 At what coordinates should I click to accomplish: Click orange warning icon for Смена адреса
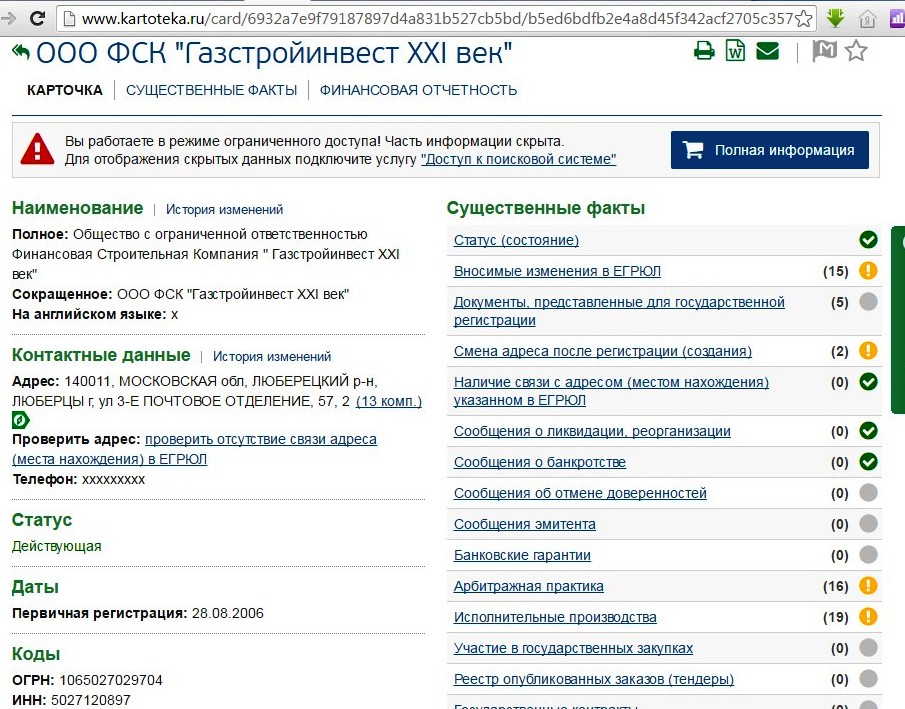coord(868,350)
